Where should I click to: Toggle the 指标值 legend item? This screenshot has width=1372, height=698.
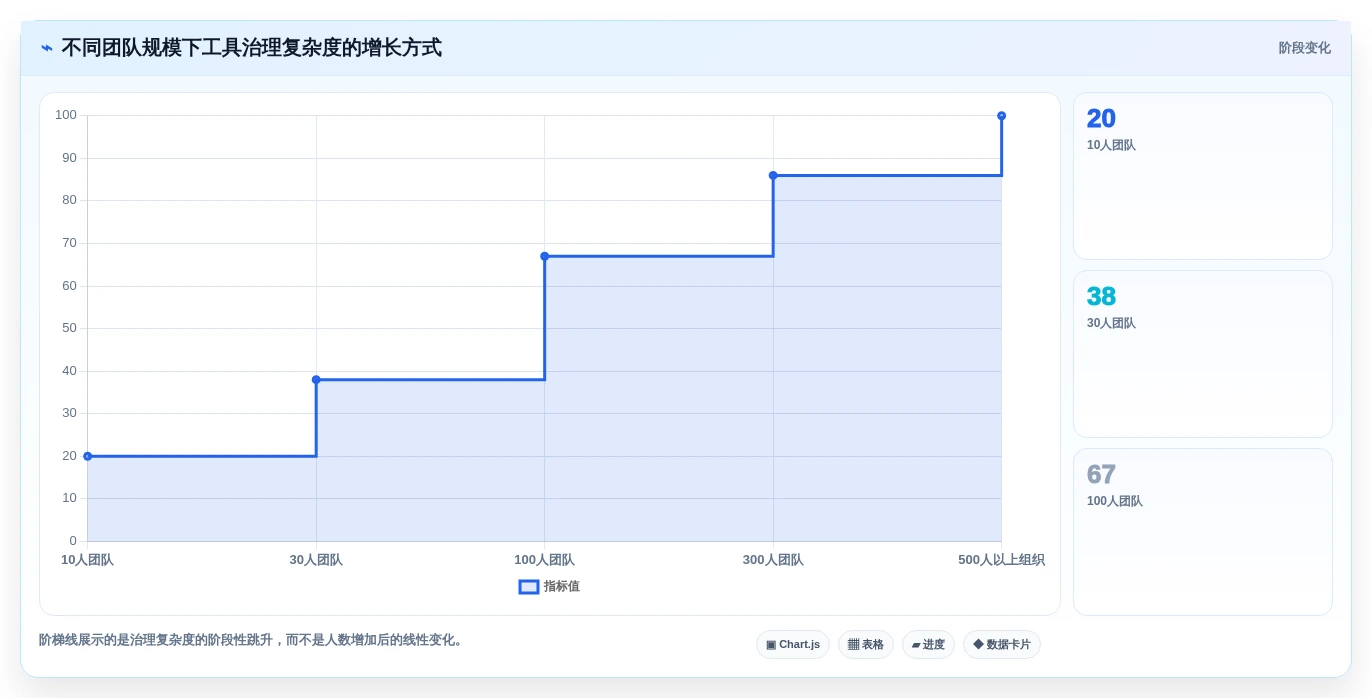(x=549, y=587)
